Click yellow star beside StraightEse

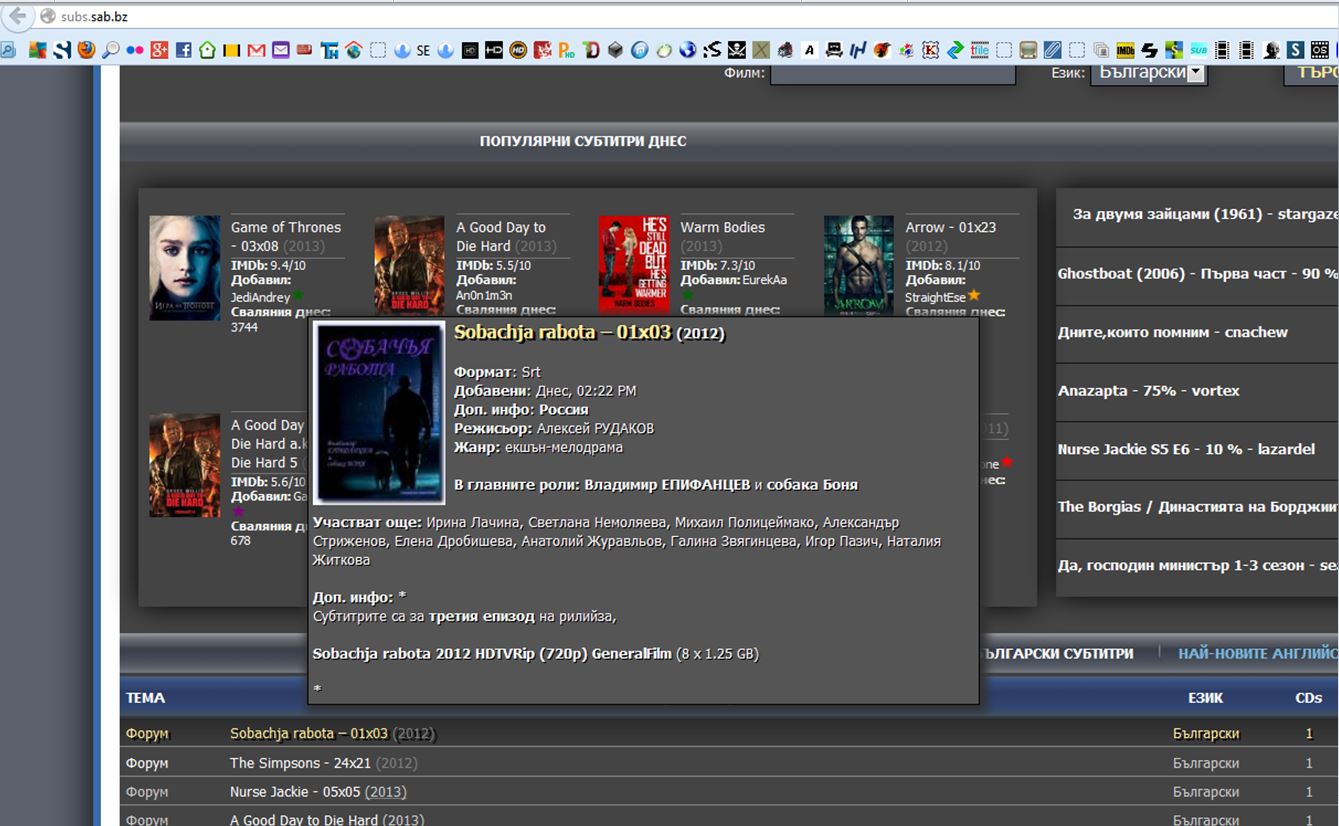pos(973,295)
